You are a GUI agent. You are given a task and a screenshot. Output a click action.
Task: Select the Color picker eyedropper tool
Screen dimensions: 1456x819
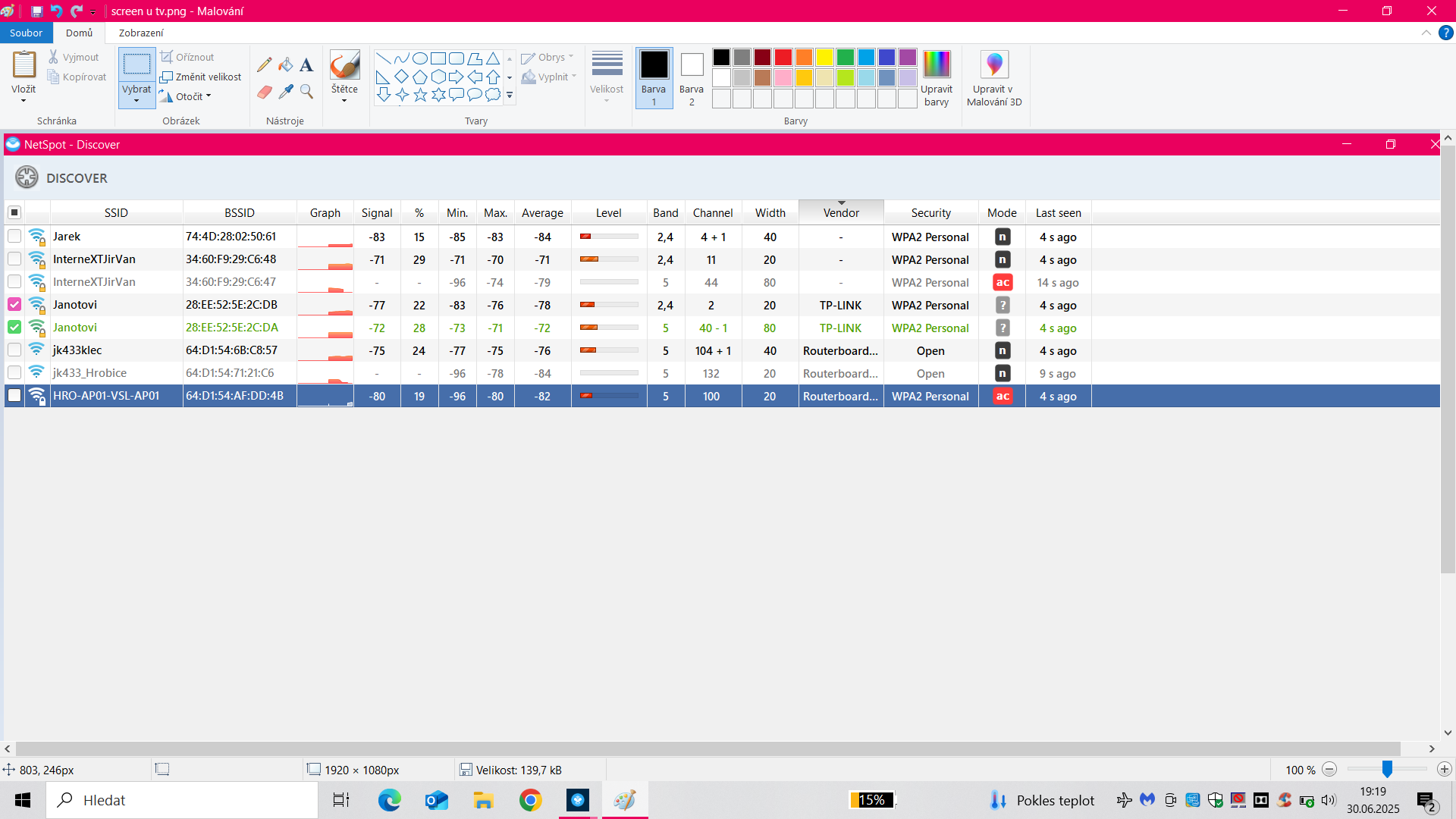tap(285, 92)
